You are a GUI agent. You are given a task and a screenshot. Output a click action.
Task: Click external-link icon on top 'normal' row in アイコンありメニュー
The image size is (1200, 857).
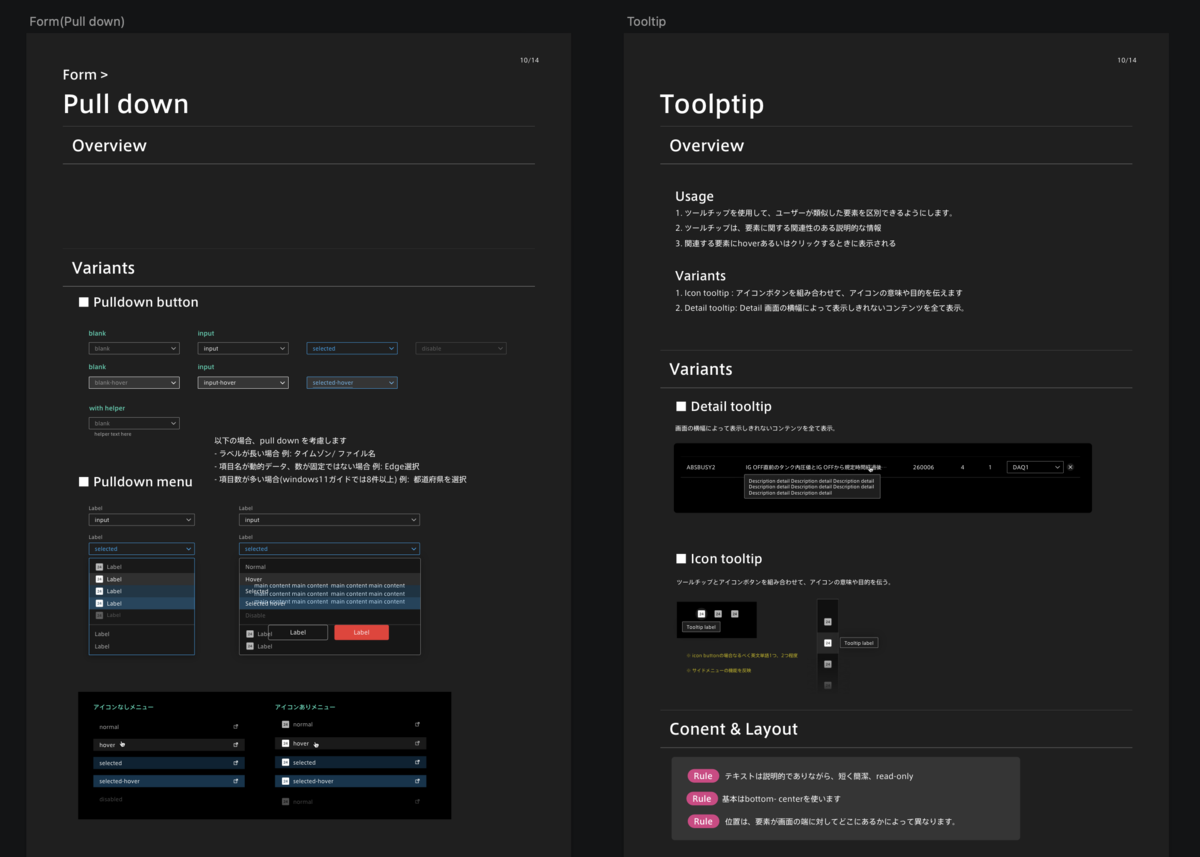418,724
